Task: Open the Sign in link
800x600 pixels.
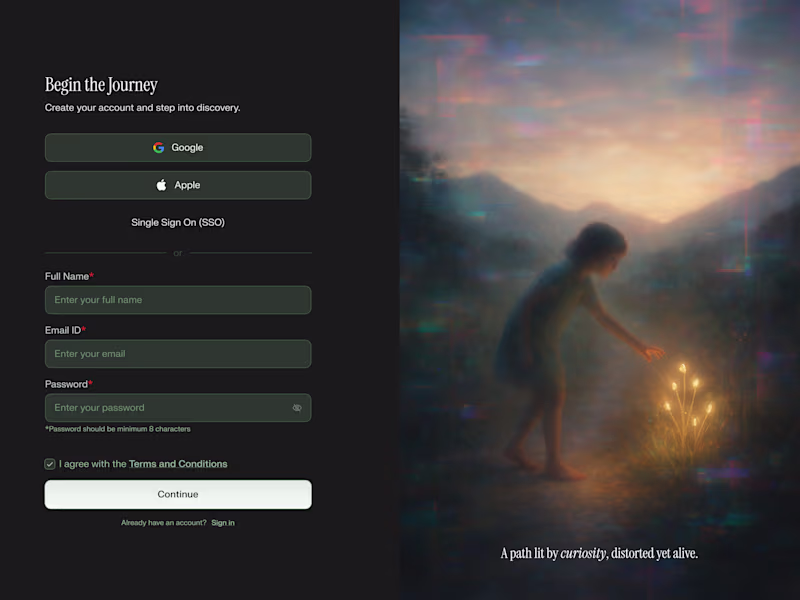Action: [223, 522]
